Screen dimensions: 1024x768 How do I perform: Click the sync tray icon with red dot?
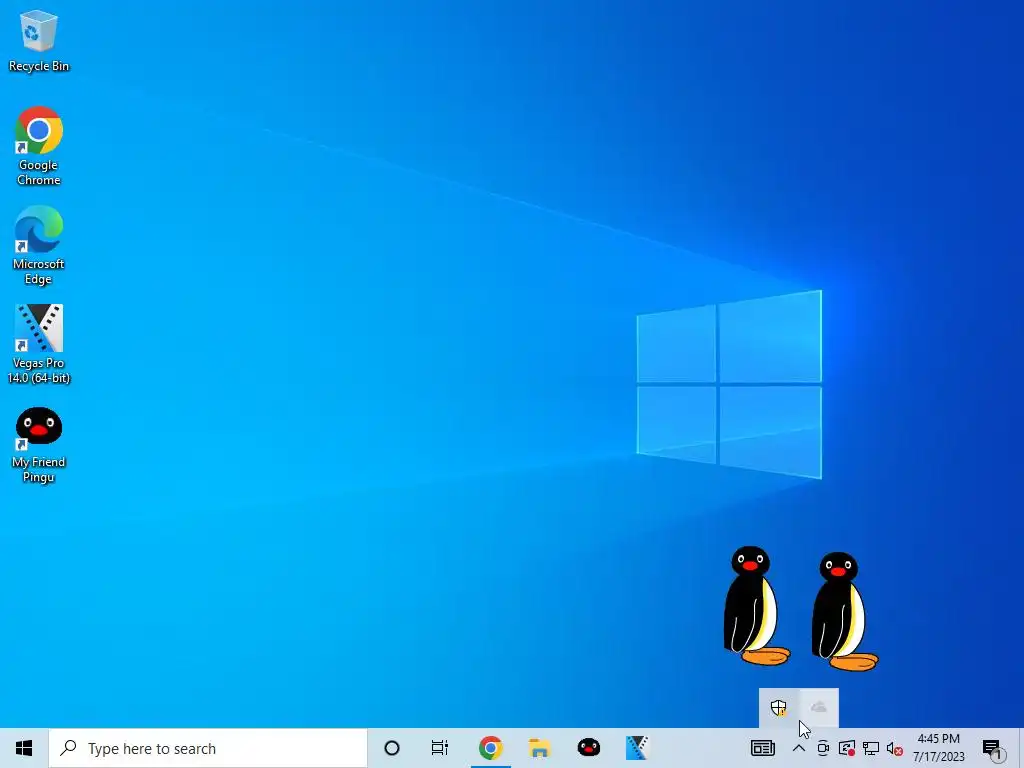[847, 748]
